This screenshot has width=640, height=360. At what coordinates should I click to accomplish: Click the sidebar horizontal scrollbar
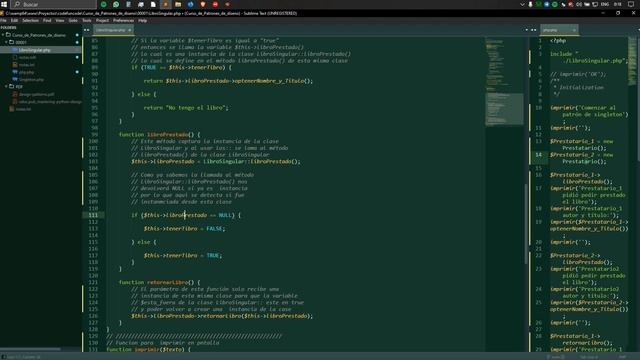tap(31, 349)
